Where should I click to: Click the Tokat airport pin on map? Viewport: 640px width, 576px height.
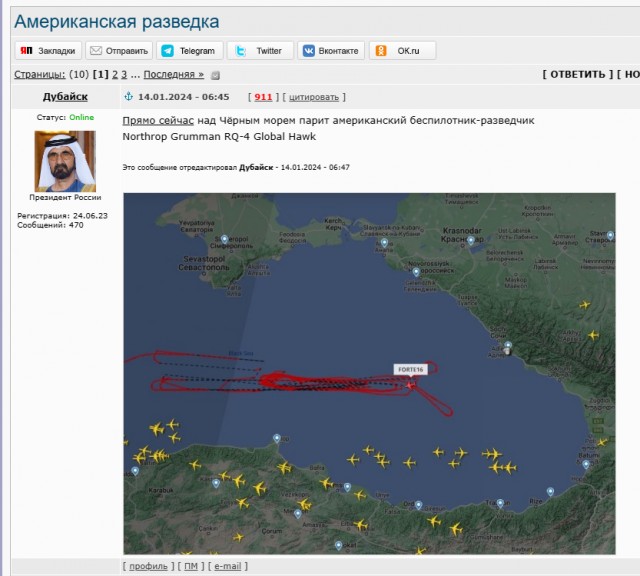pyautogui.click(x=338, y=545)
